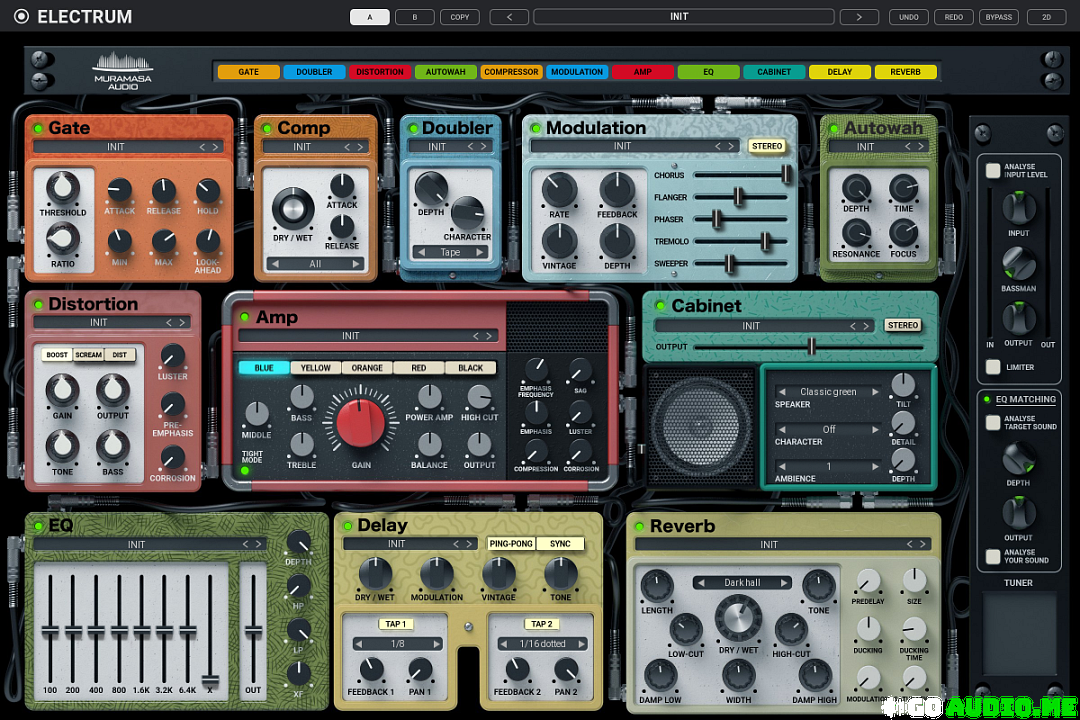The image size is (1080, 720).
Task: Click the Autowah Focus knob
Action: pos(903,234)
